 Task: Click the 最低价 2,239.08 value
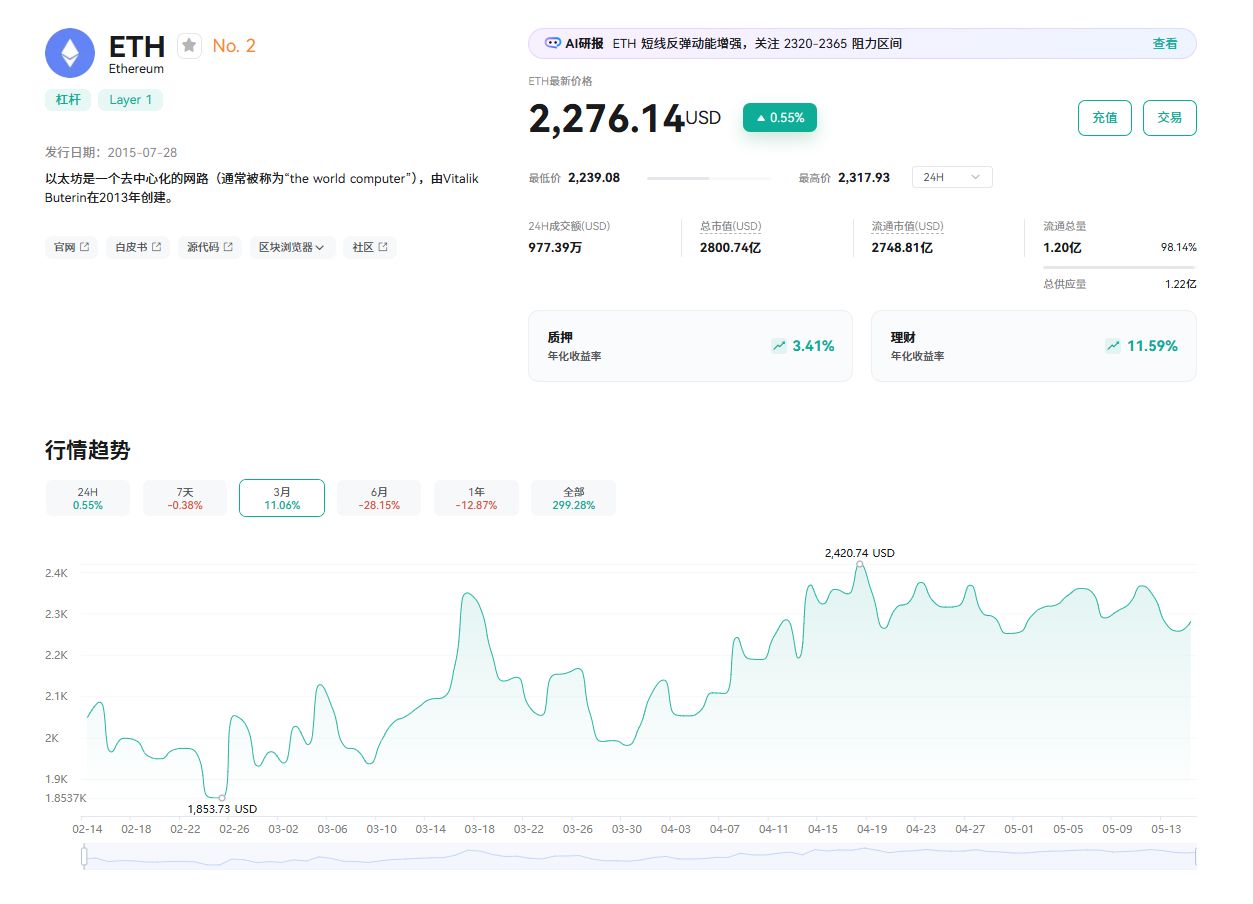click(x=594, y=178)
